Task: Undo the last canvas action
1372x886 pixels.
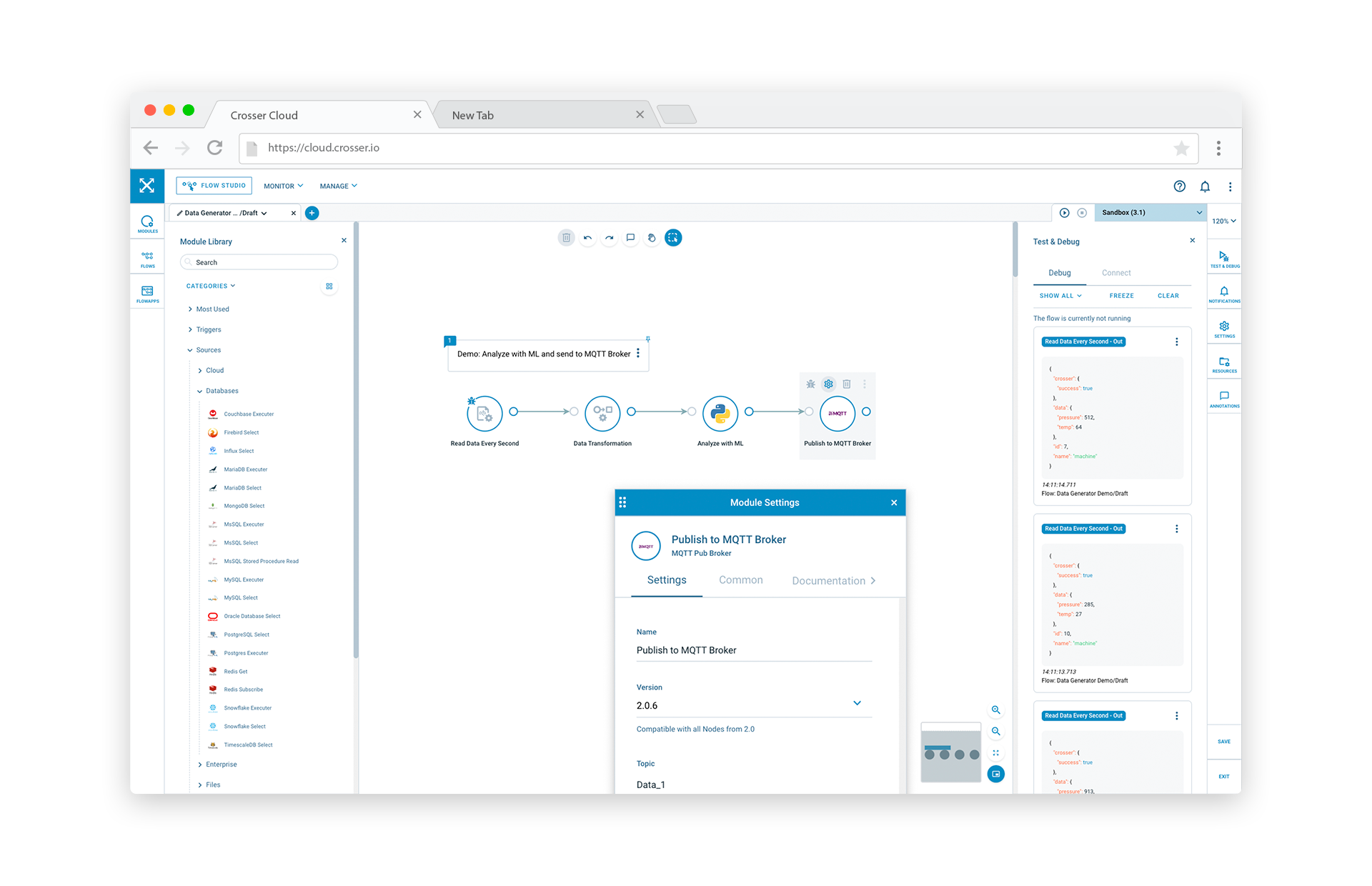Action: pyautogui.click(x=587, y=238)
